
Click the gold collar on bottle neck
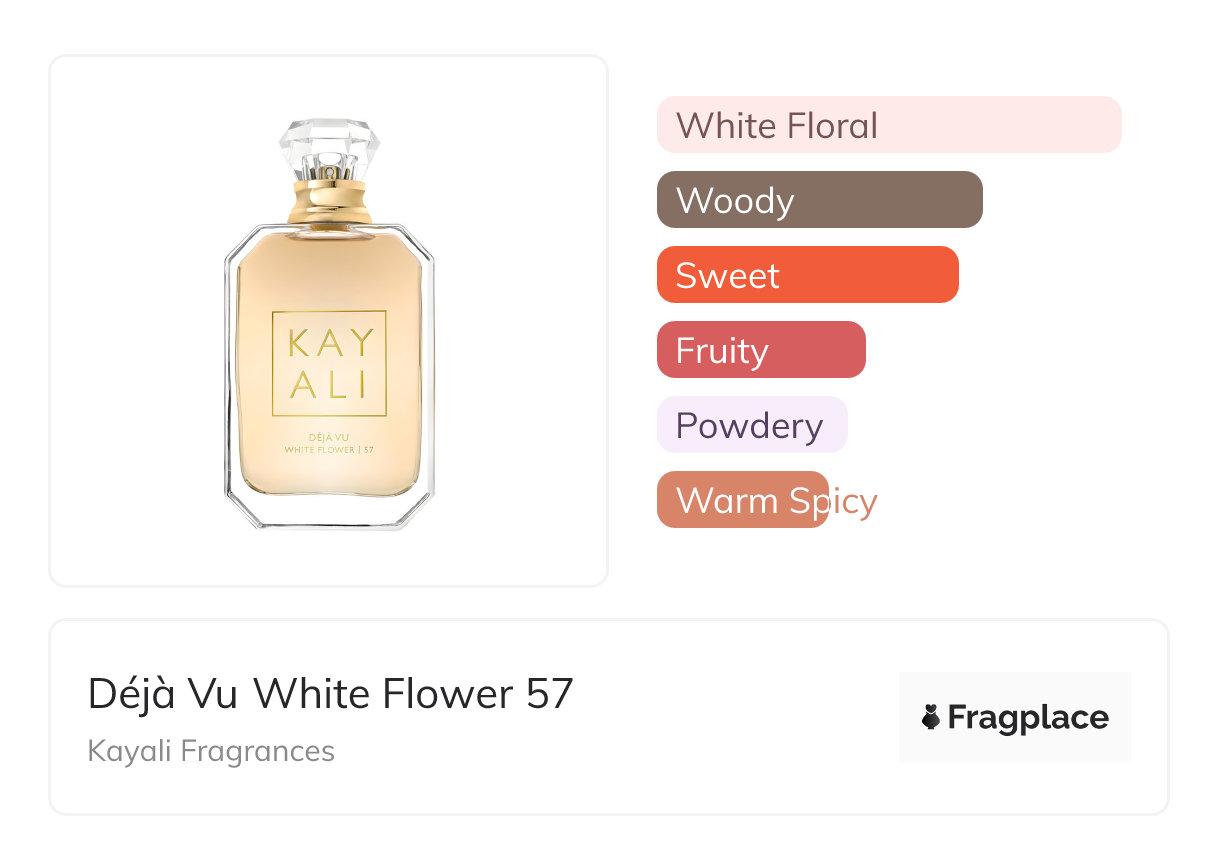(x=329, y=201)
